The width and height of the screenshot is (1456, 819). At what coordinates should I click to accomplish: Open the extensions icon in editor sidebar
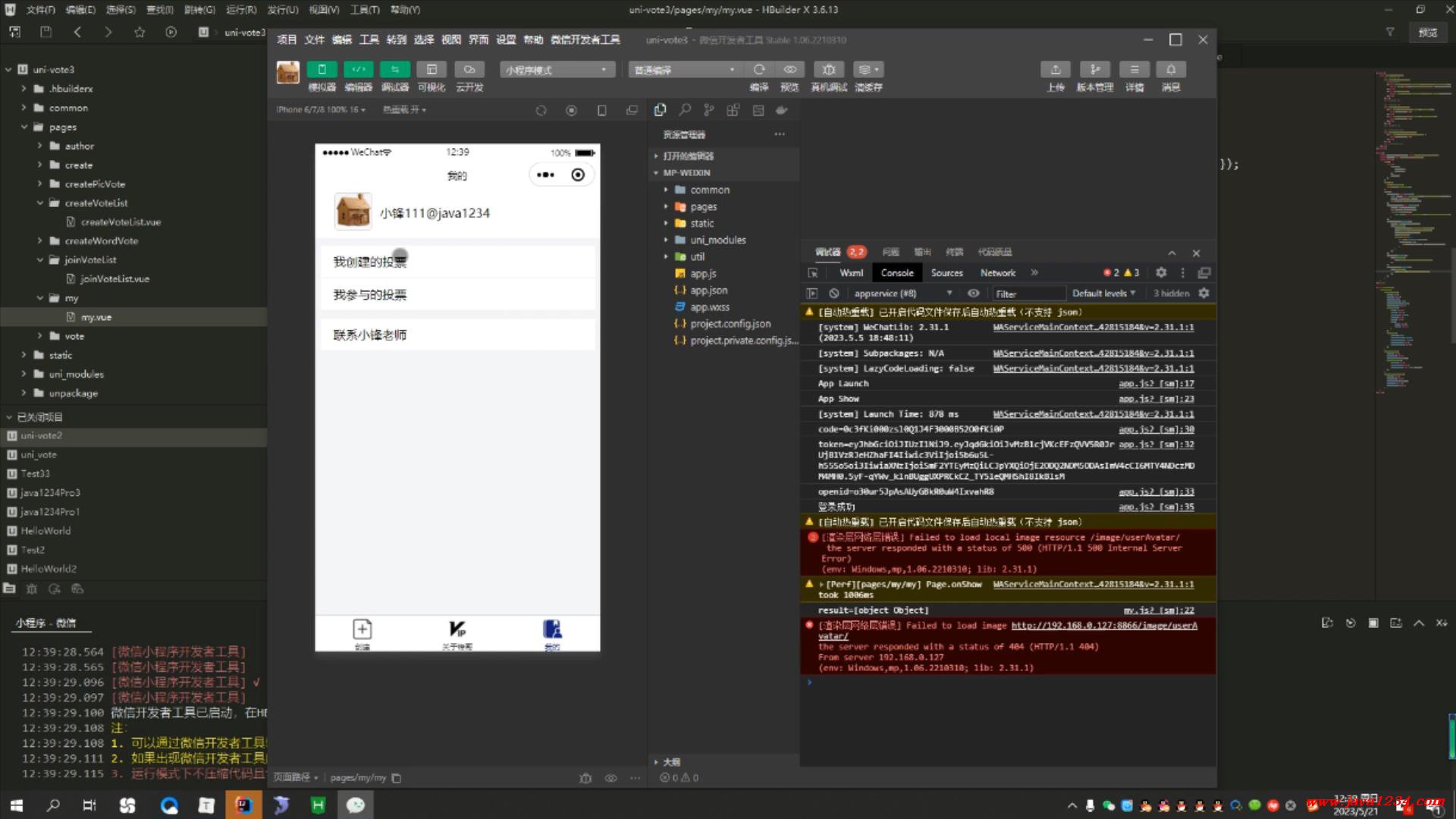click(733, 110)
